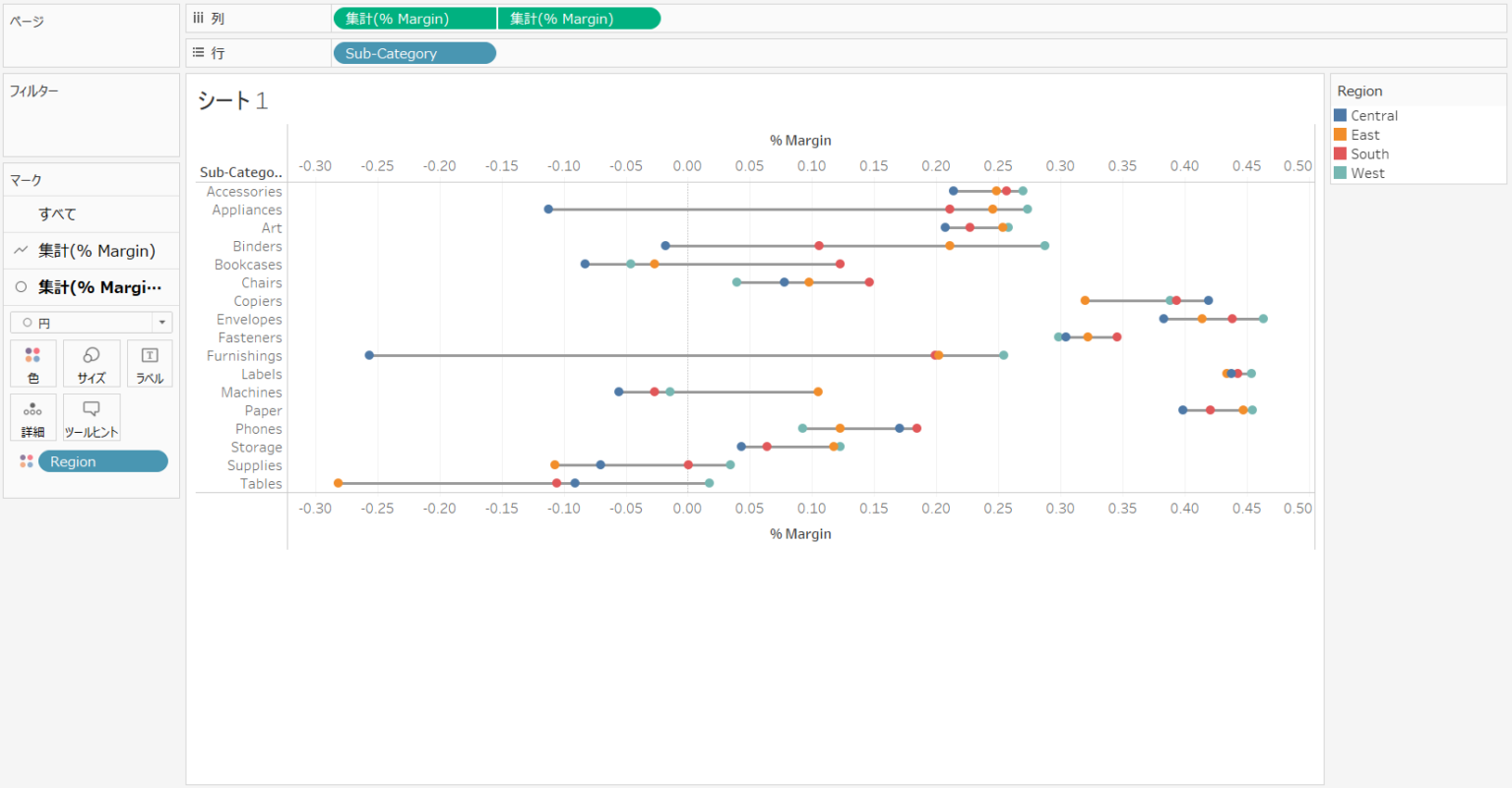Select the Sub-Category pill on the Rows shelf
1512x788 pixels.
[413, 53]
